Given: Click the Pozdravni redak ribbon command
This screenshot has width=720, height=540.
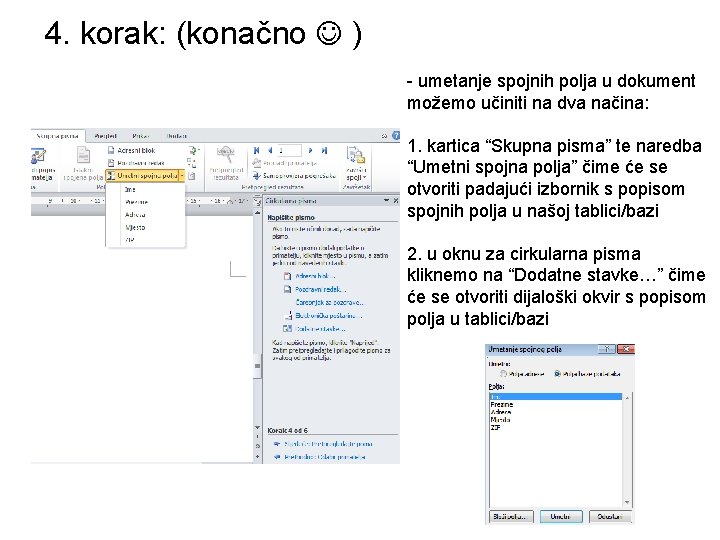Looking at the screenshot, I should click(136, 163).
